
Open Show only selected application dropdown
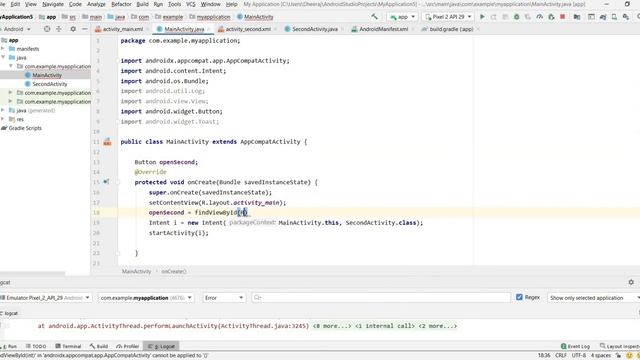tap(593, 298)
